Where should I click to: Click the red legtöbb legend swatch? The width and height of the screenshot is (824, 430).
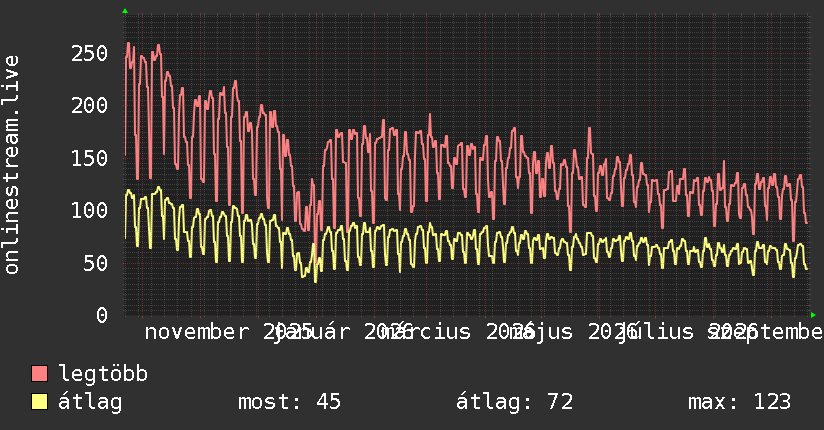coord(39,373)
